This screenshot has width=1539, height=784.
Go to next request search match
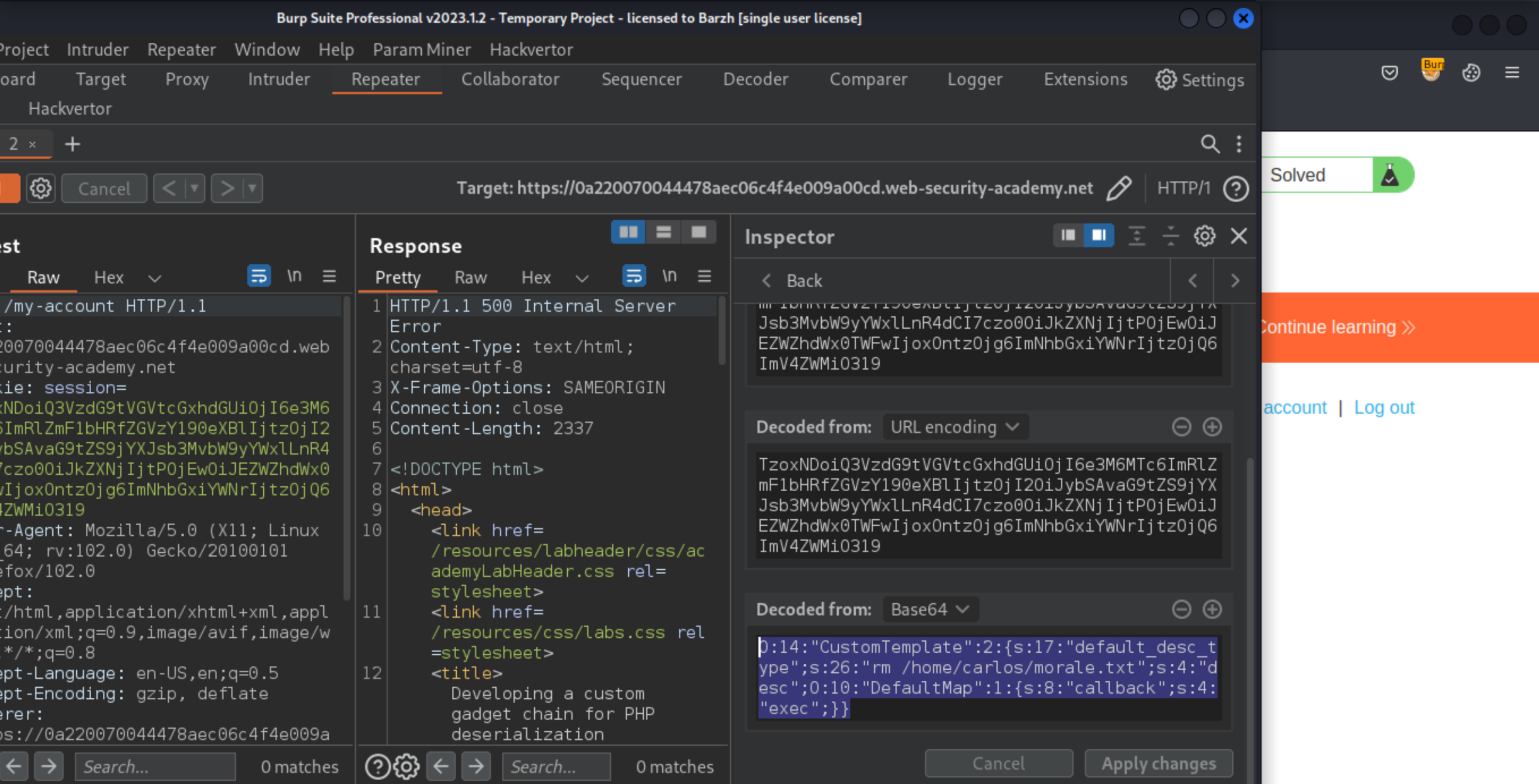pos(48,765)
